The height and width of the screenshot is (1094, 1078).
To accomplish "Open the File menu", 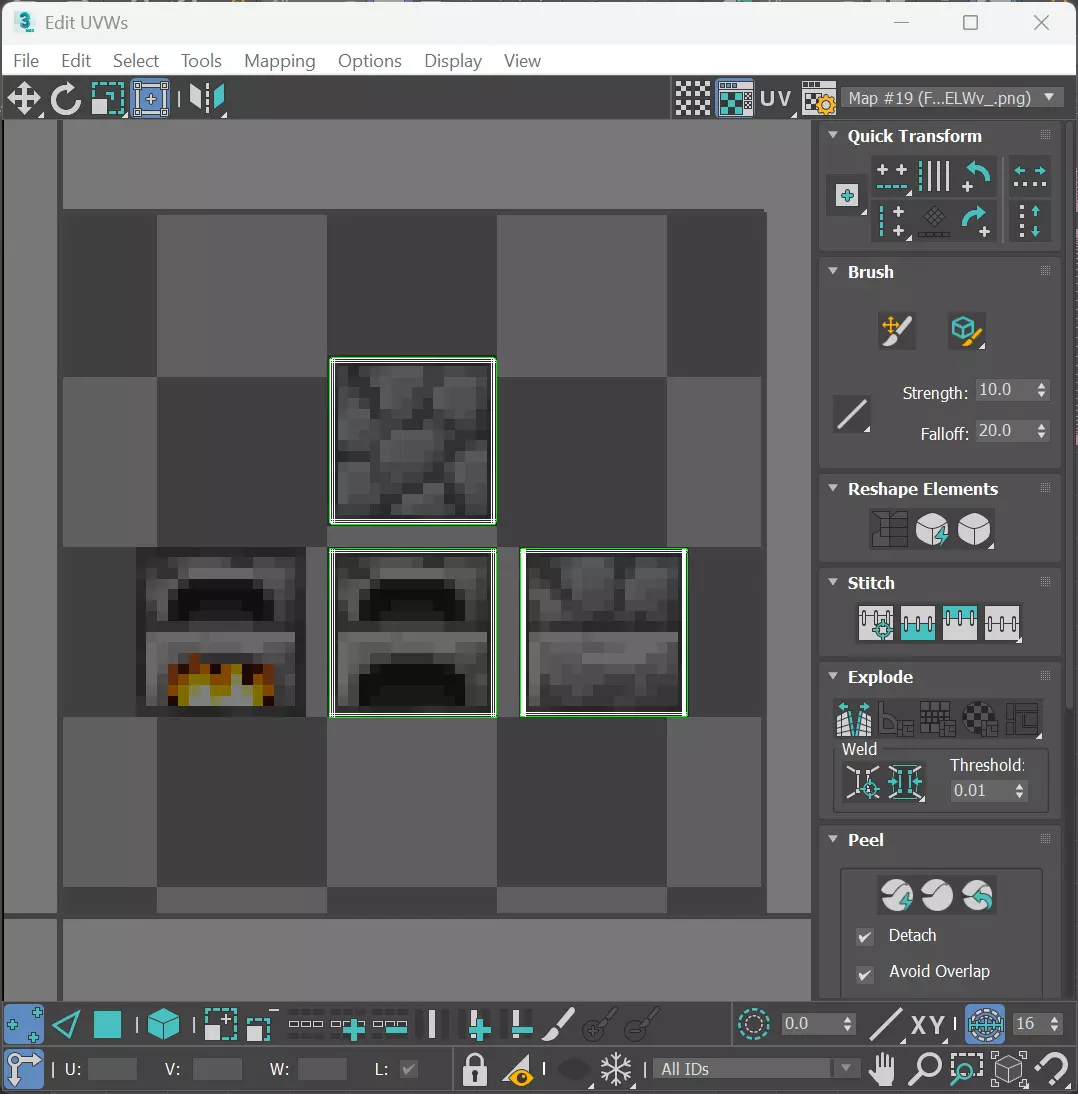I will click(26, 61).
